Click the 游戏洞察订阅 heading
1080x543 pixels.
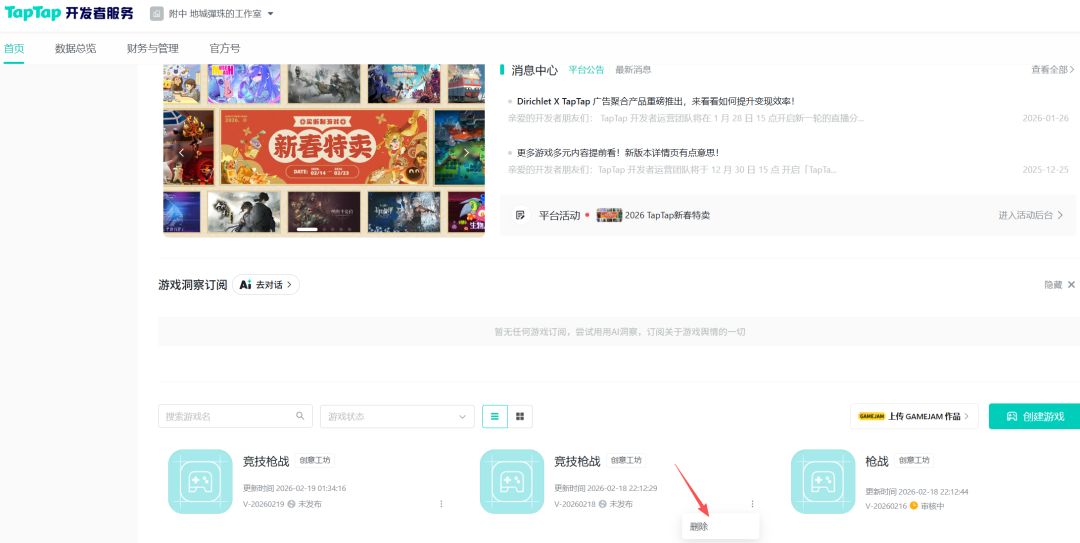pyautogui.click(x=193, y=285)
